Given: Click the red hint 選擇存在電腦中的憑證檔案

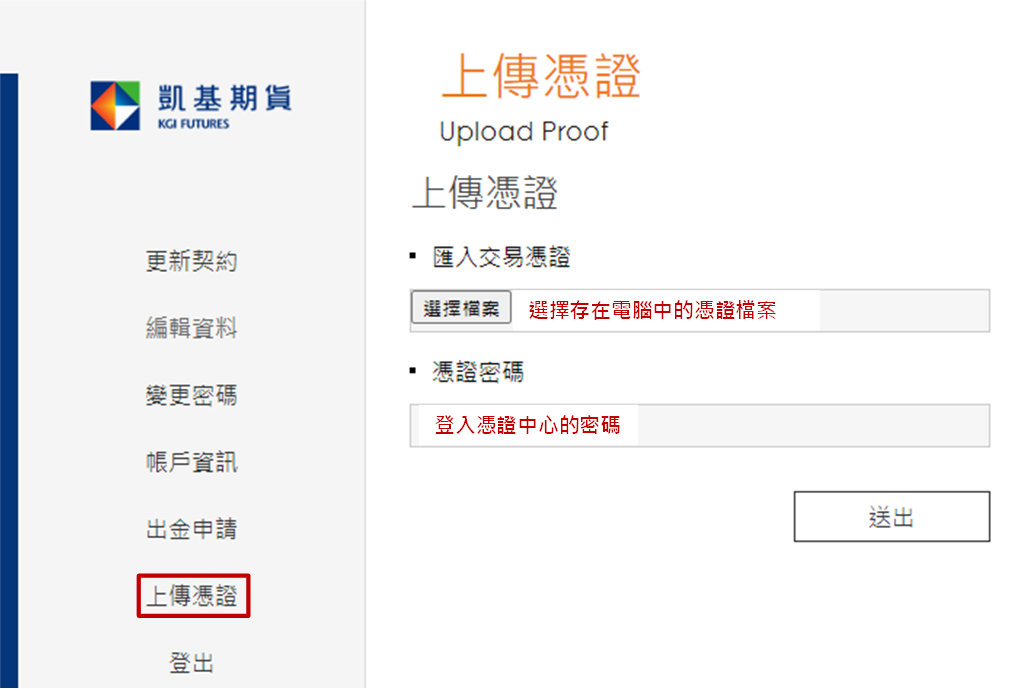Looking at the screenshot, I should pyautogui.click(x=652, y=310).
